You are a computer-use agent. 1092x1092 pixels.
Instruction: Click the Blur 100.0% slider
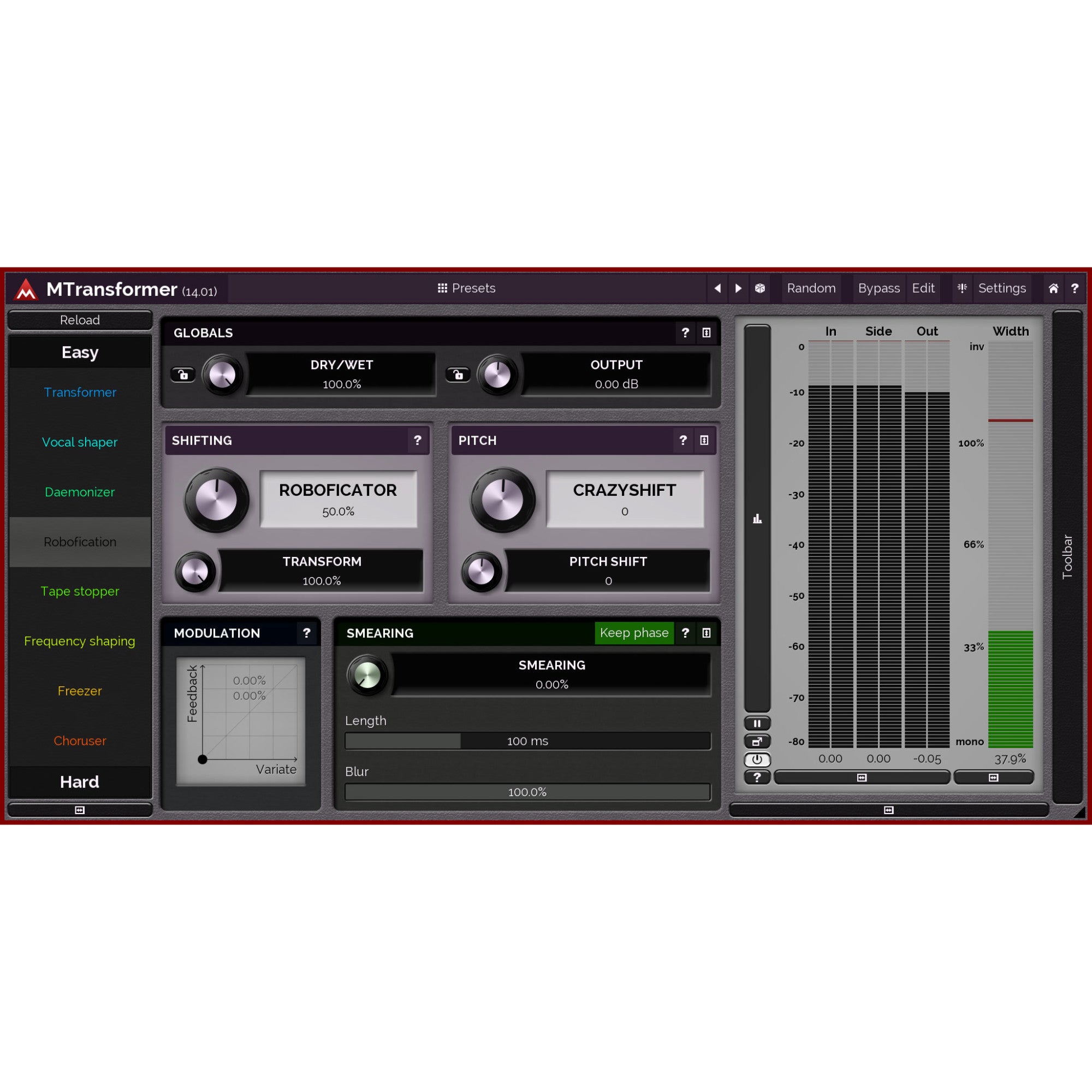coord(527,792)
